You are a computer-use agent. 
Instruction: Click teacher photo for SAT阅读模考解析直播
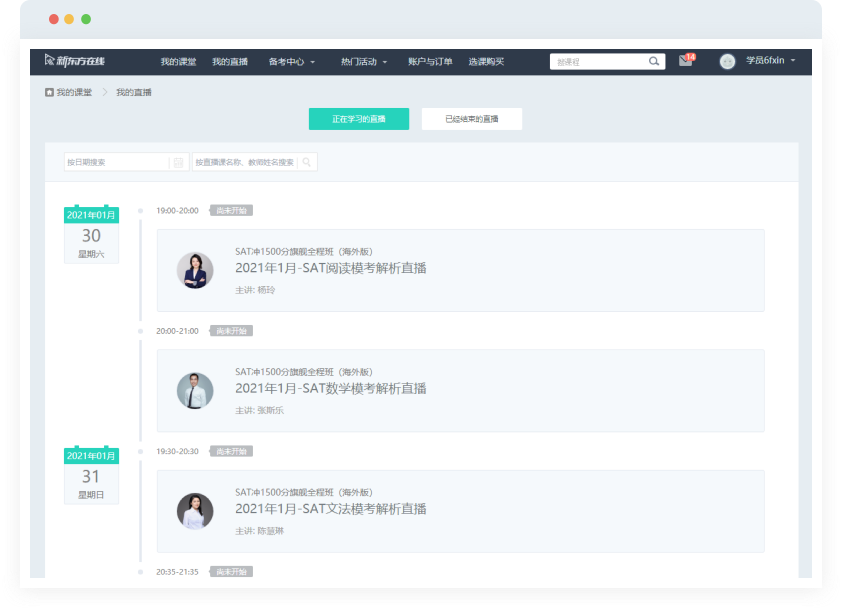click(x=195, y=270)
